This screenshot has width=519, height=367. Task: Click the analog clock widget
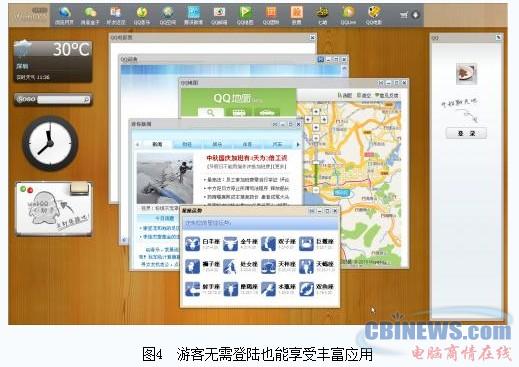[50, 143]
